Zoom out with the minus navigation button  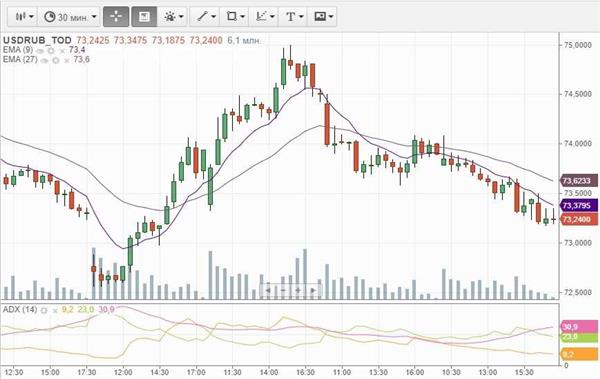pos(283,290)
